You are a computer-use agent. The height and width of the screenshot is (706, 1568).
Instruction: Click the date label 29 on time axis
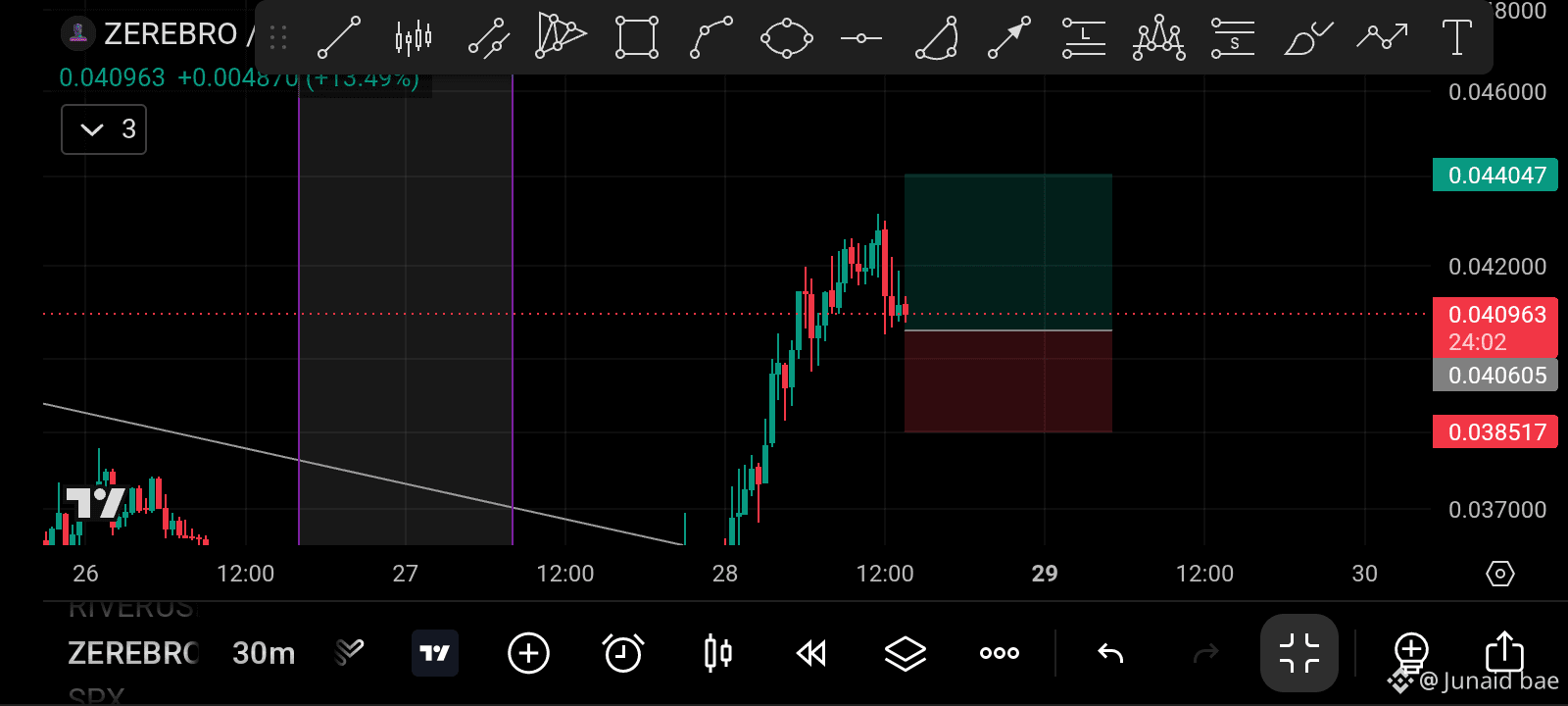[1045, 574]
